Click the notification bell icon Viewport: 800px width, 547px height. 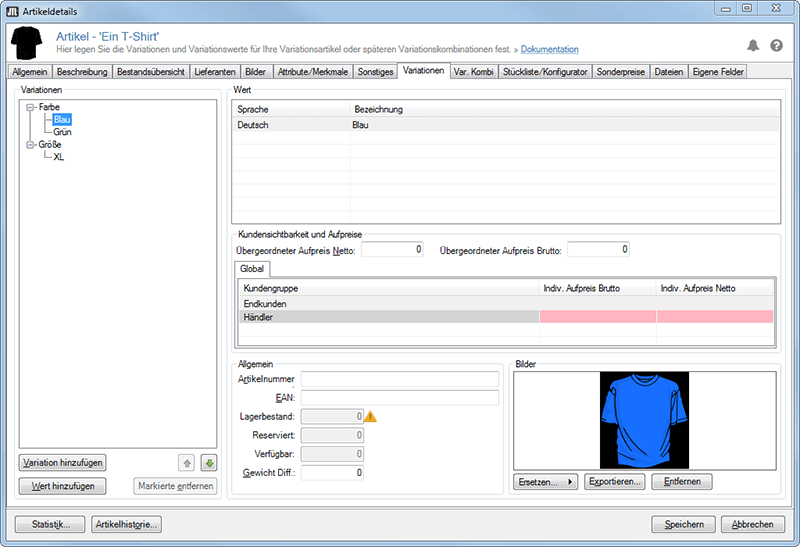[753, 45]
